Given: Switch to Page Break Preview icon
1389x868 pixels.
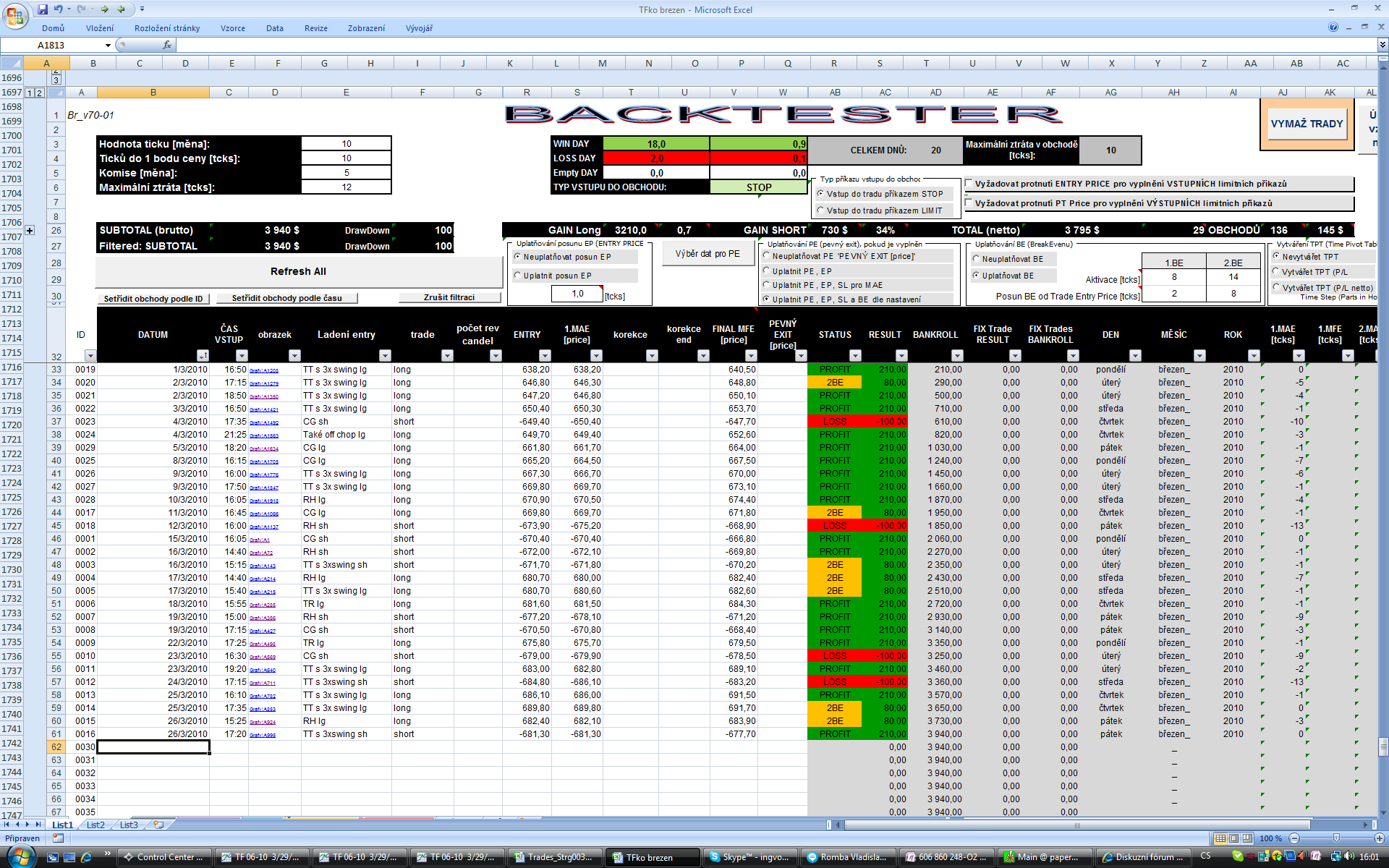Looking at the screenshot, I should tap(1247, 838).
